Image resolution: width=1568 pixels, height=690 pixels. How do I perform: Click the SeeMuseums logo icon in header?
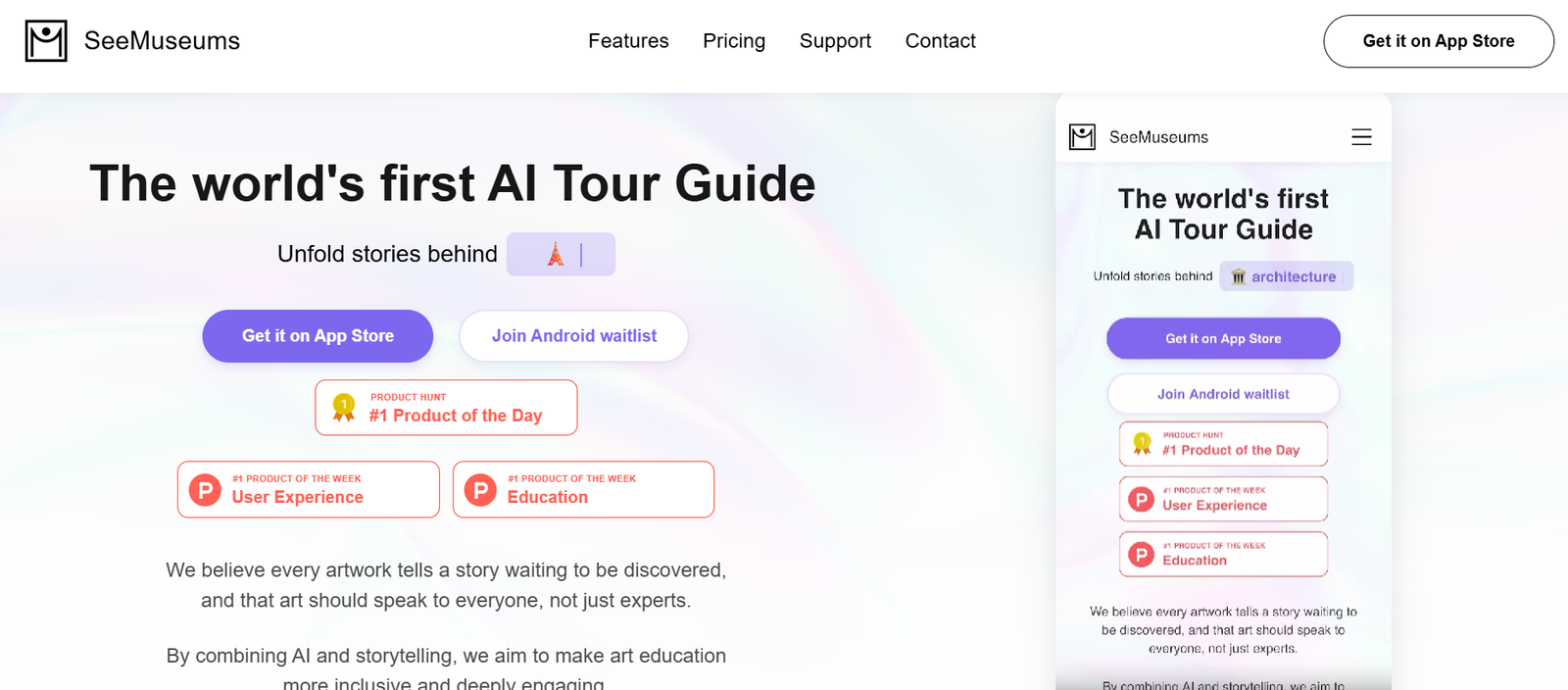[46, 41]
